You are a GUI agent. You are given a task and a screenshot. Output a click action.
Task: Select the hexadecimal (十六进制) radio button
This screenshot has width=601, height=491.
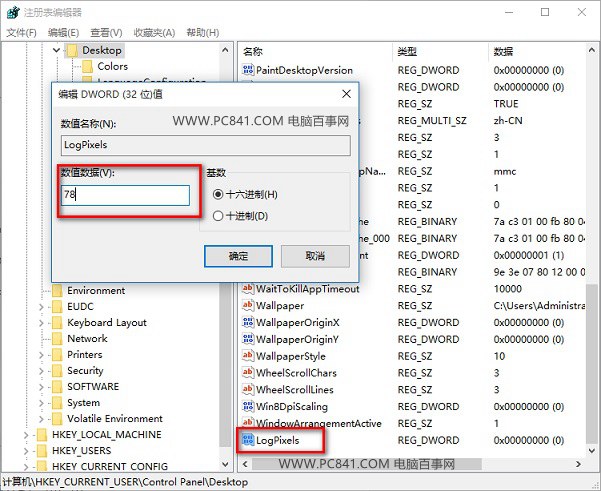point(218,194)
